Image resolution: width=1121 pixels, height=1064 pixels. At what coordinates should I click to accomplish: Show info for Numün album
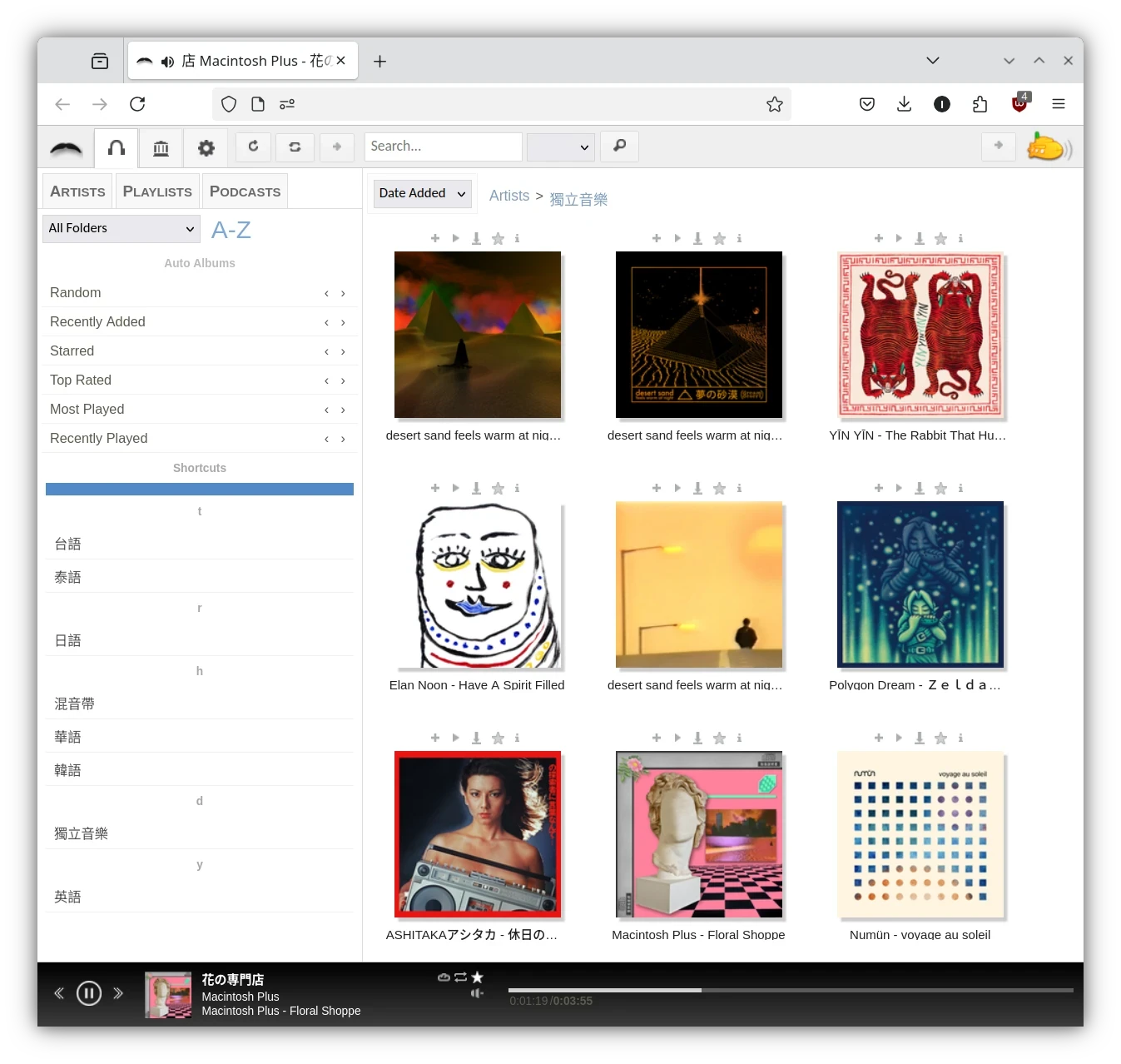pos(960,738)
